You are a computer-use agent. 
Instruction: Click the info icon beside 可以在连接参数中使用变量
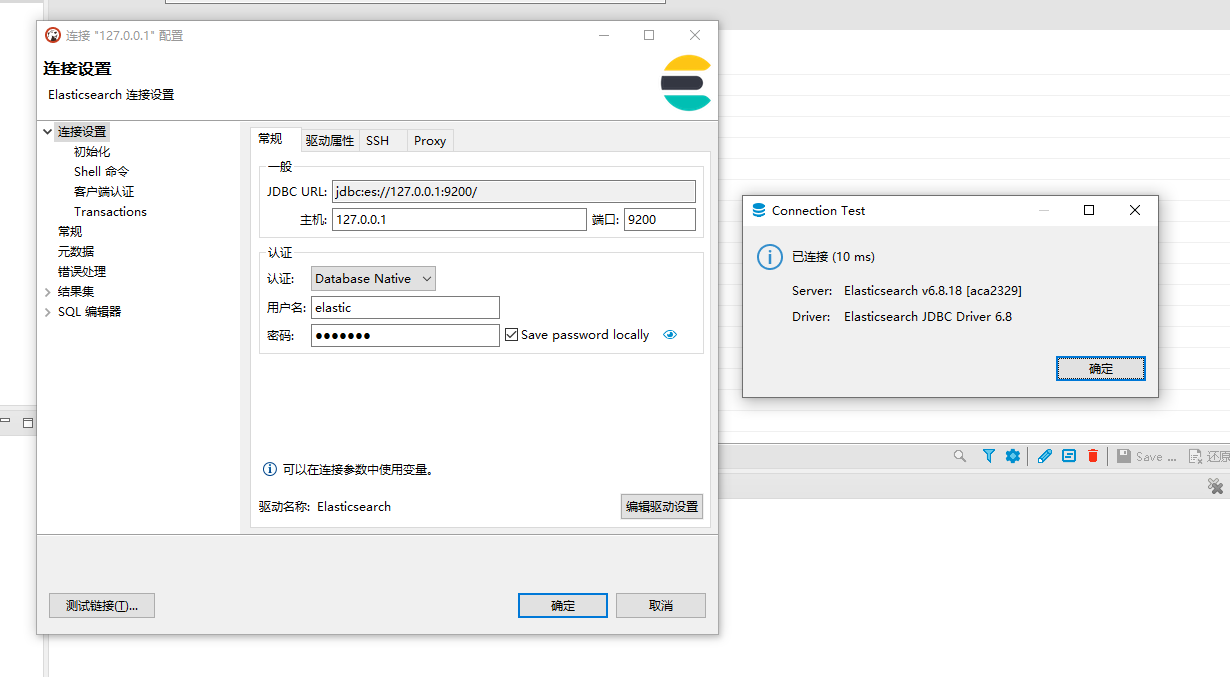pos(270,469)
